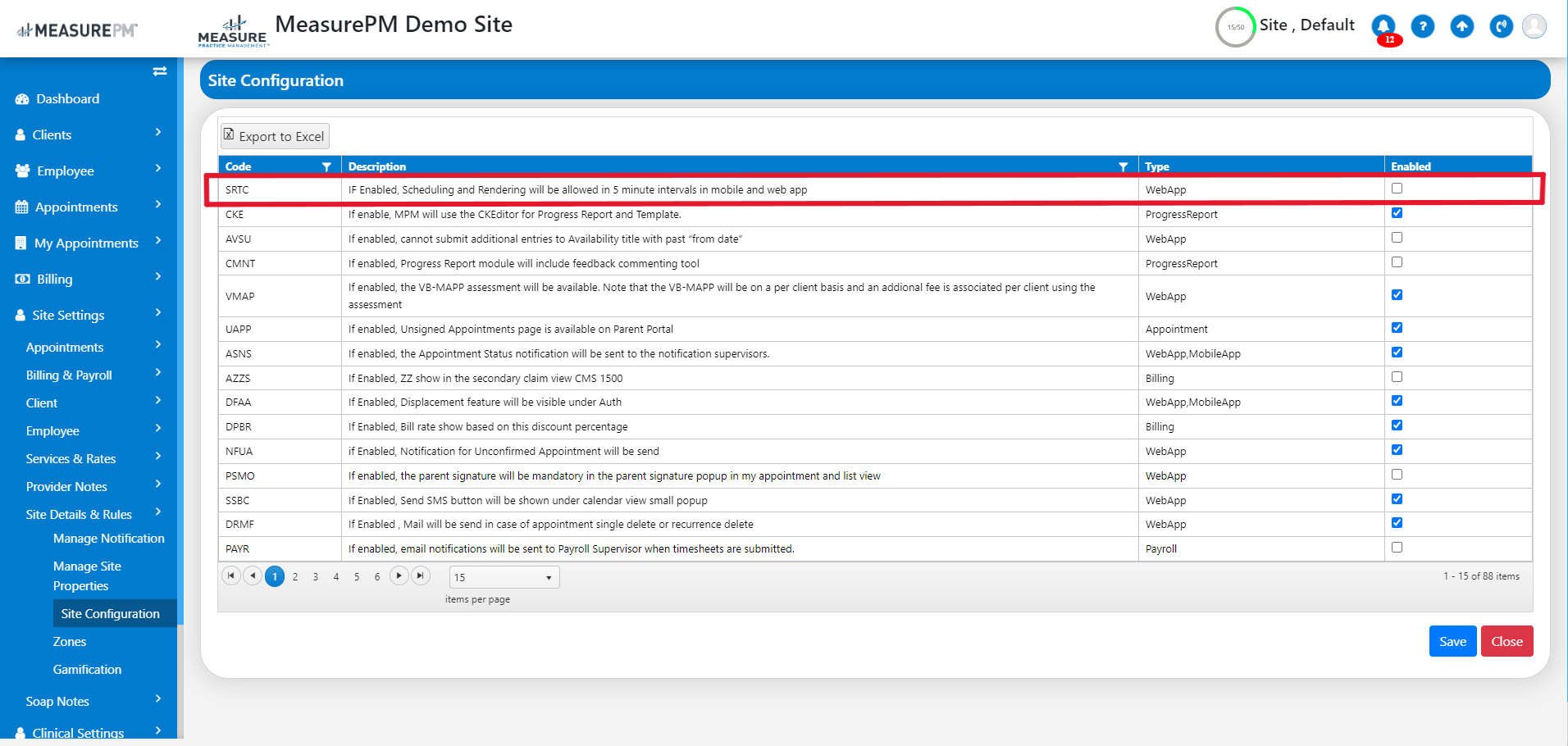Click the upload arrow icon in header
Viewport: 1568px width, 746px height.
pos(1462,26)
